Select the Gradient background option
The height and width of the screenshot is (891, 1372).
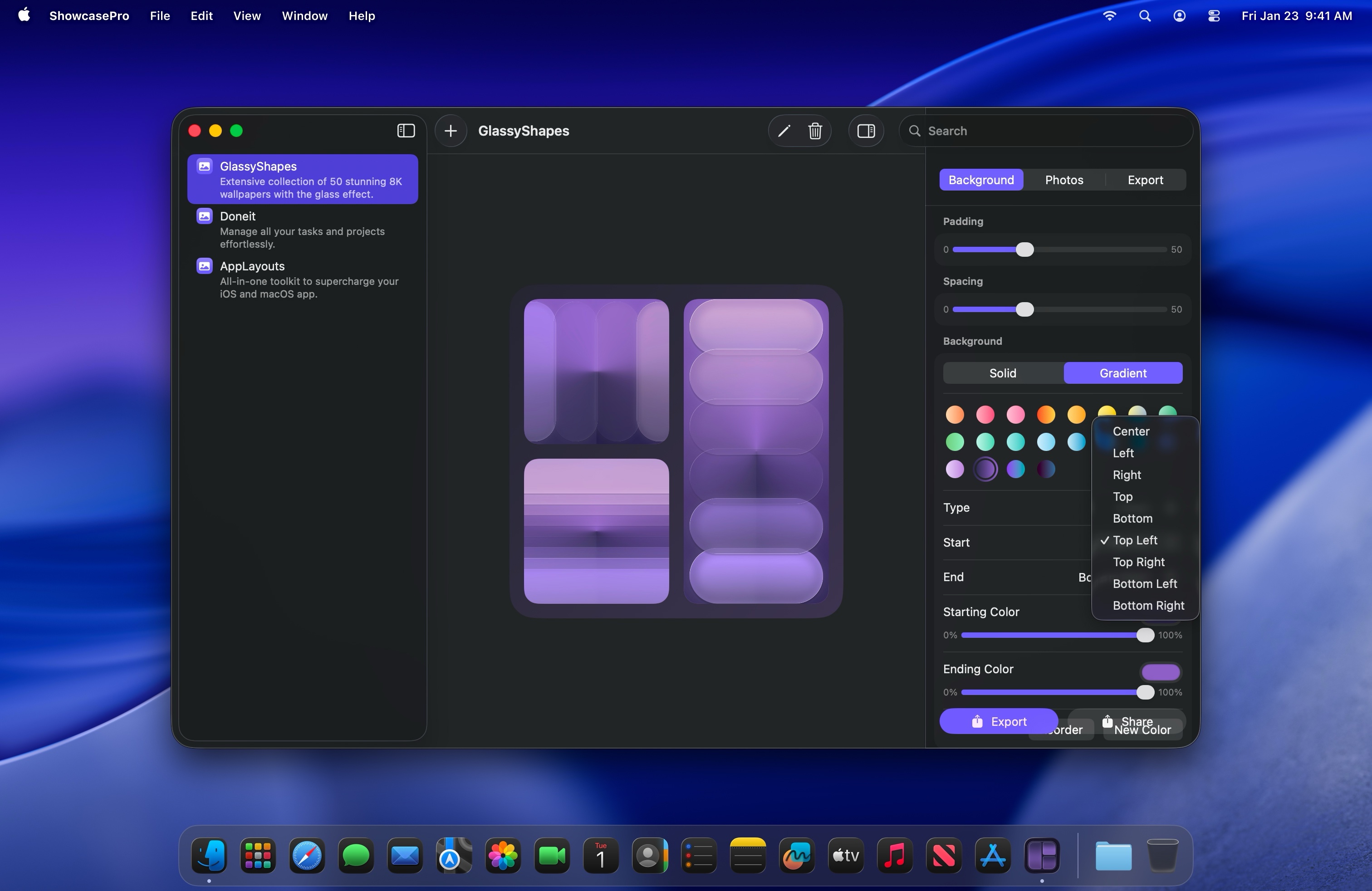[1122, 373]
